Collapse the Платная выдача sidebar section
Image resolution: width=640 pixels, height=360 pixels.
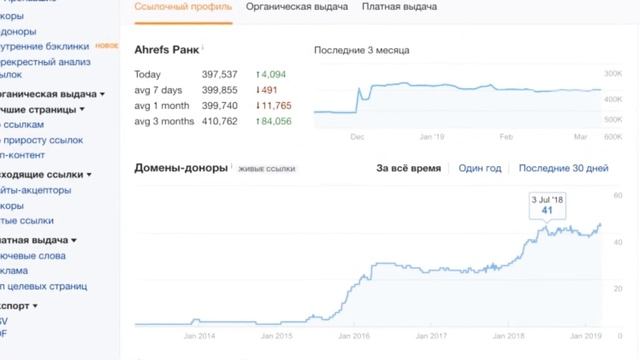pos(73,240)
